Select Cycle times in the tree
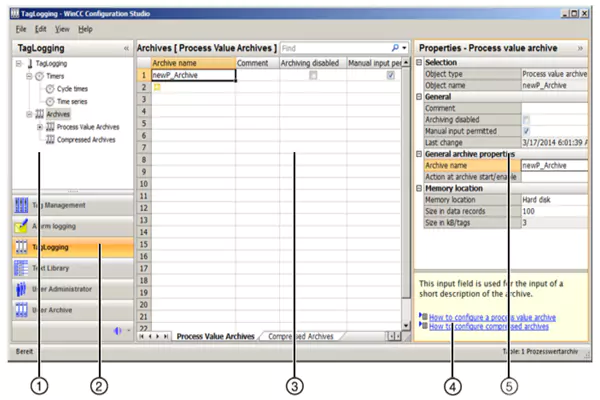This screenshot has height=400, width=600. [x=72, y=89]
